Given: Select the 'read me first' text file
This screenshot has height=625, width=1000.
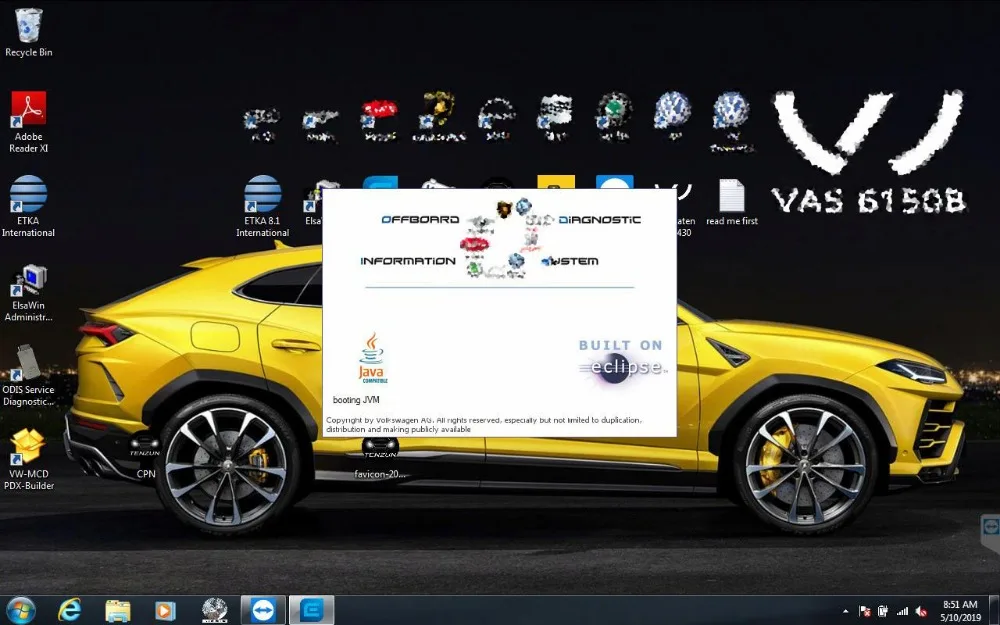Looking at the screenshot, I should pos(732,202).
